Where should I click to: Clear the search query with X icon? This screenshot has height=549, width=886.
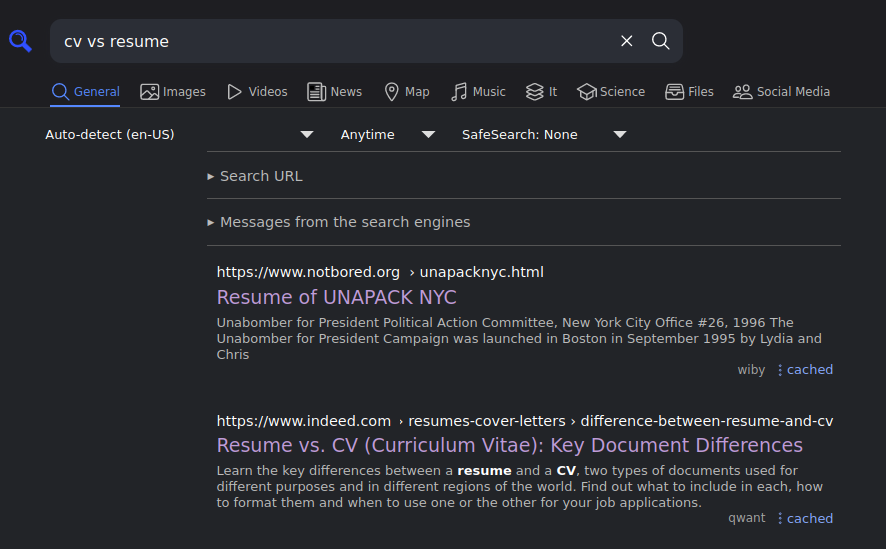tap(627, 41)
